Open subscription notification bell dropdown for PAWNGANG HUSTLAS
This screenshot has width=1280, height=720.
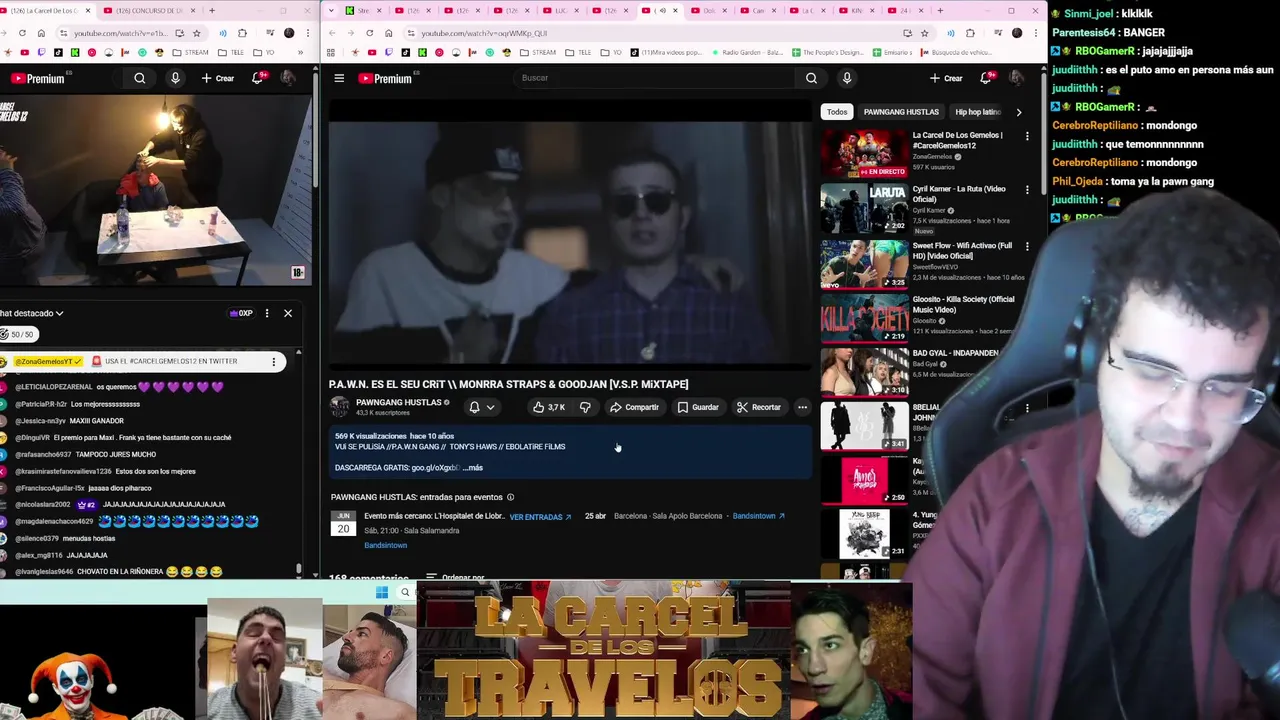pos(481,407)
